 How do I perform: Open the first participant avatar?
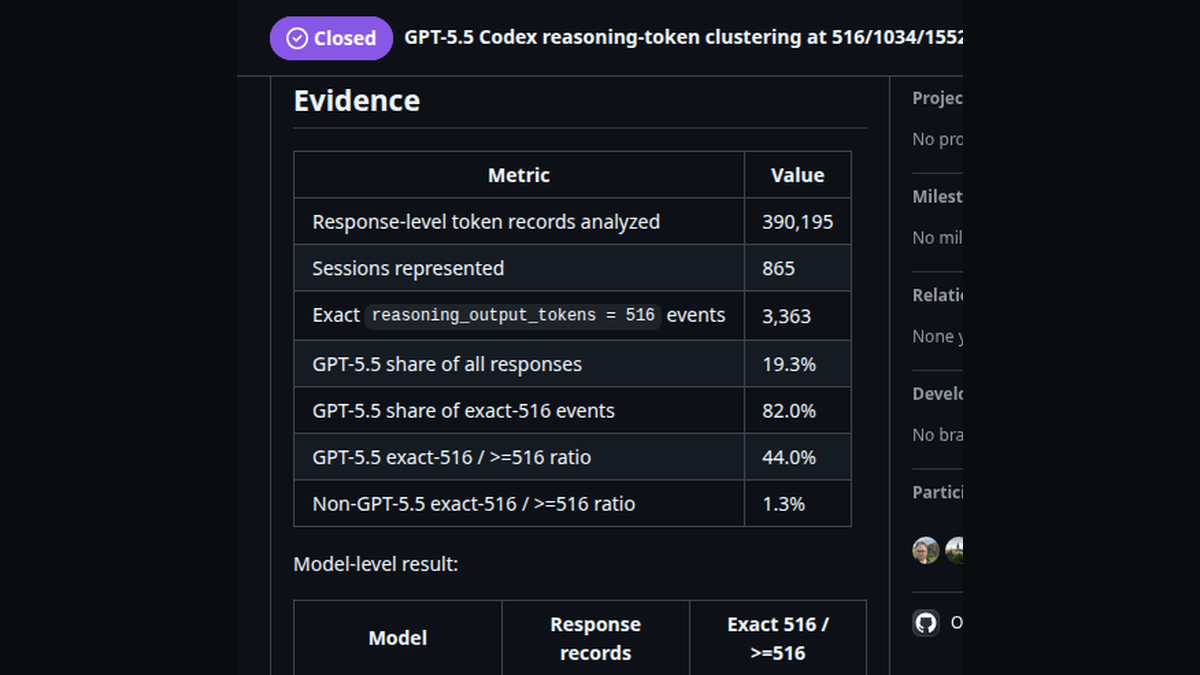coord(926,551)
